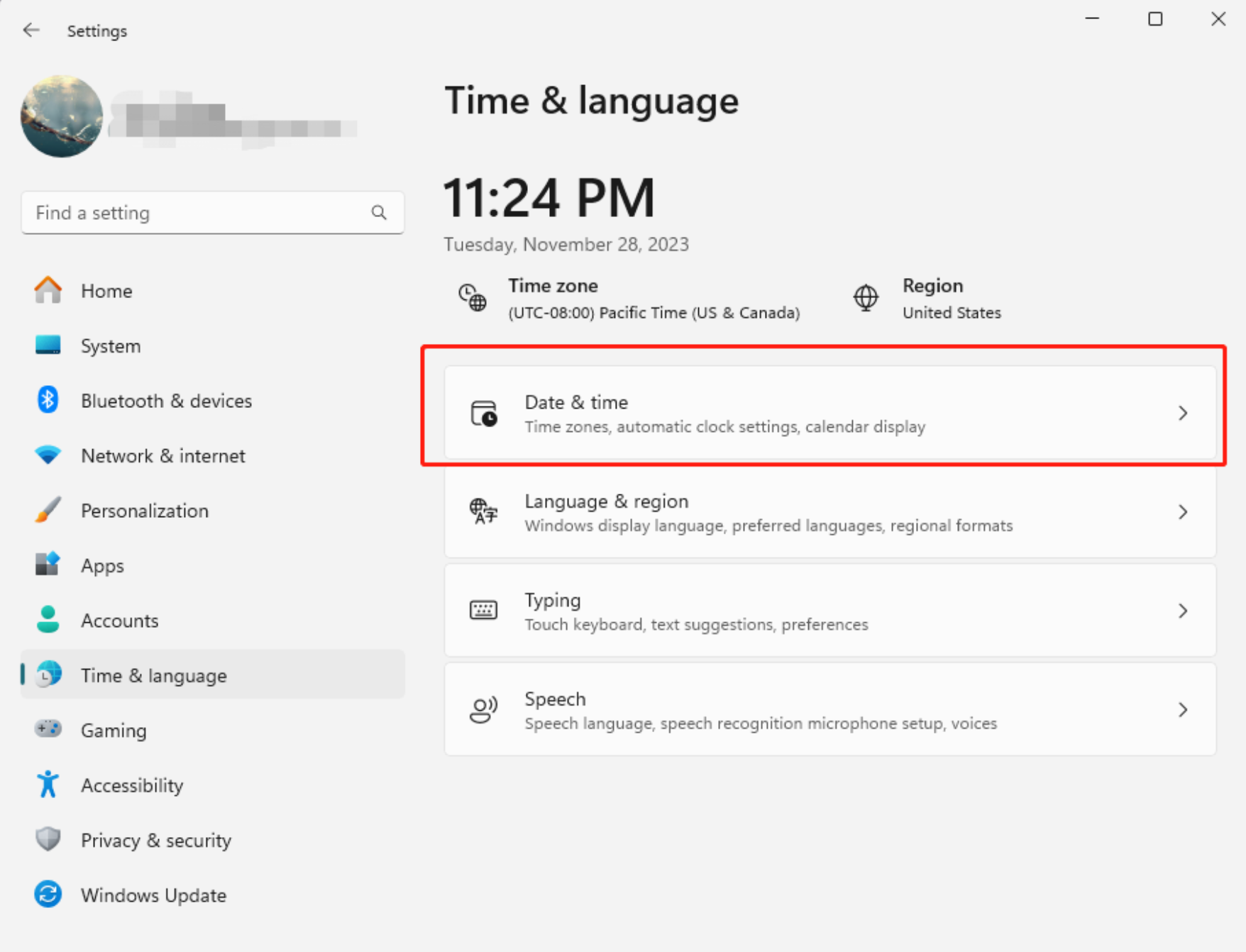Click the Accessibility figure icon
1246x952 pixels.
[x=48, y=785]
